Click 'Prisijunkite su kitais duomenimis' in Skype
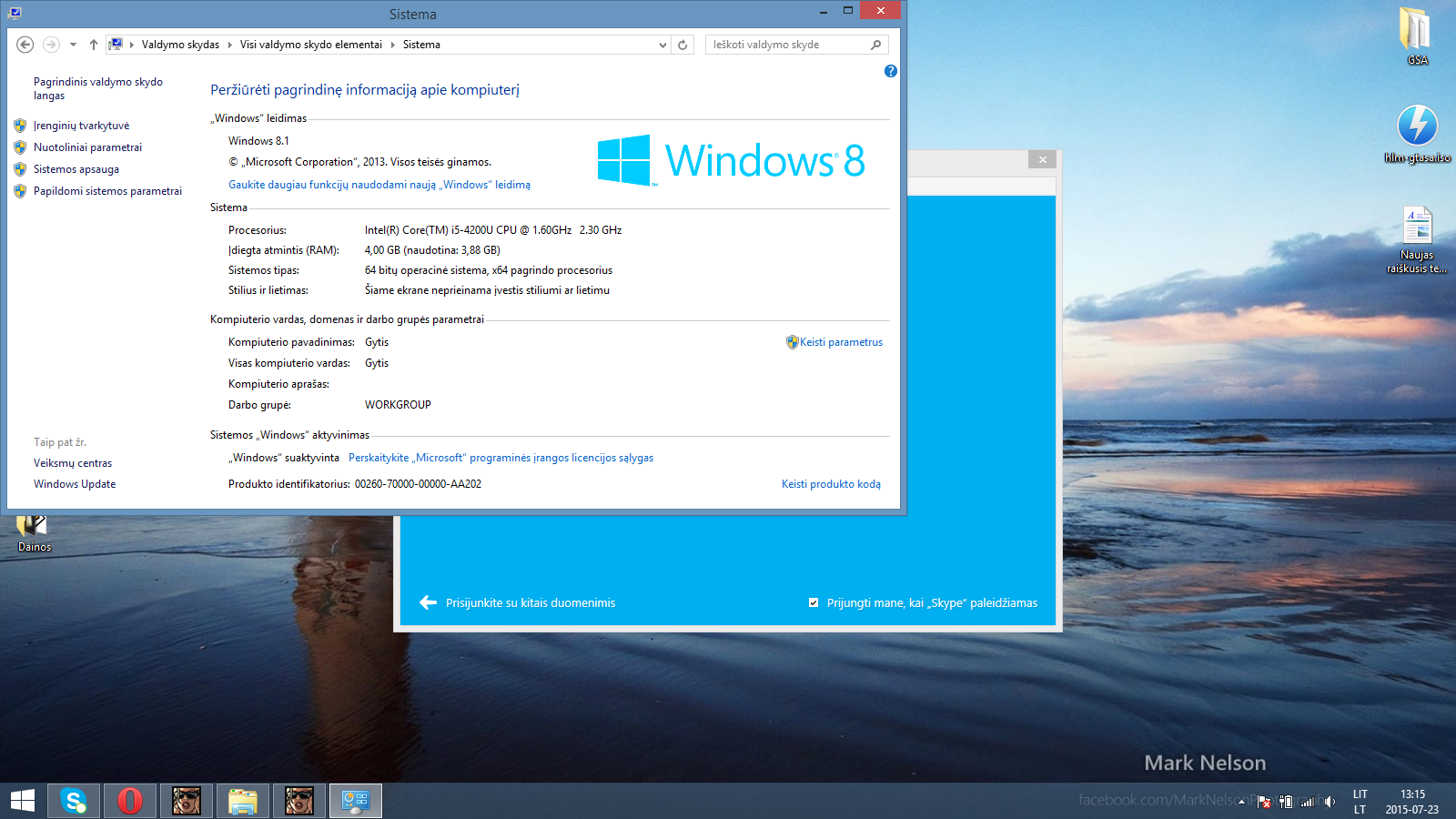Screen dimensions: 1456x819 (x=531, y=602)
